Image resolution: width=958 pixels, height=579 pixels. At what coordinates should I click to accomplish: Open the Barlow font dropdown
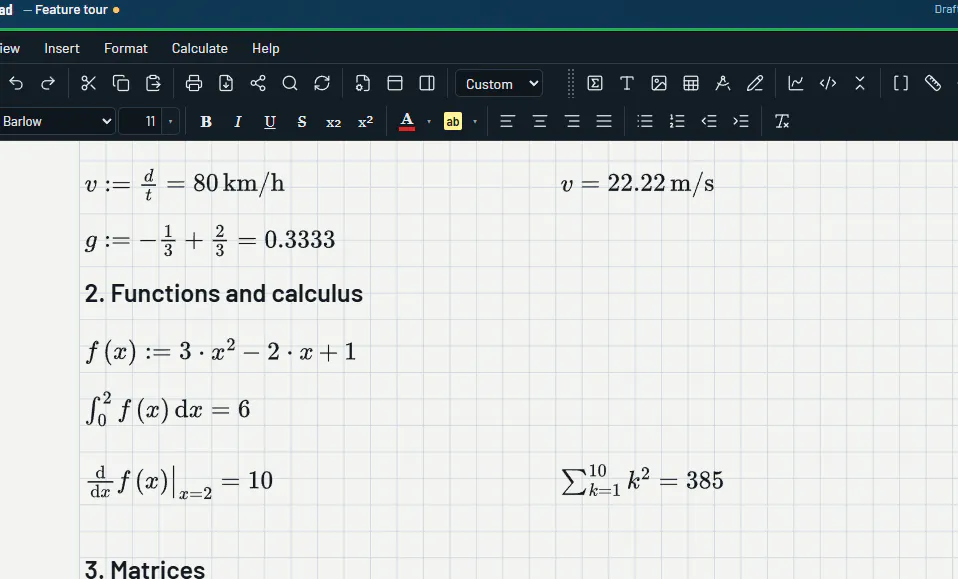pyautogui.click(x=56, y=122)
